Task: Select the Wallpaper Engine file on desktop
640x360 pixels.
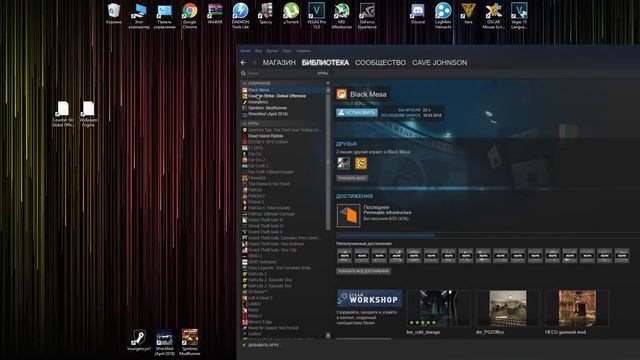Action: (x=88, y=114)
